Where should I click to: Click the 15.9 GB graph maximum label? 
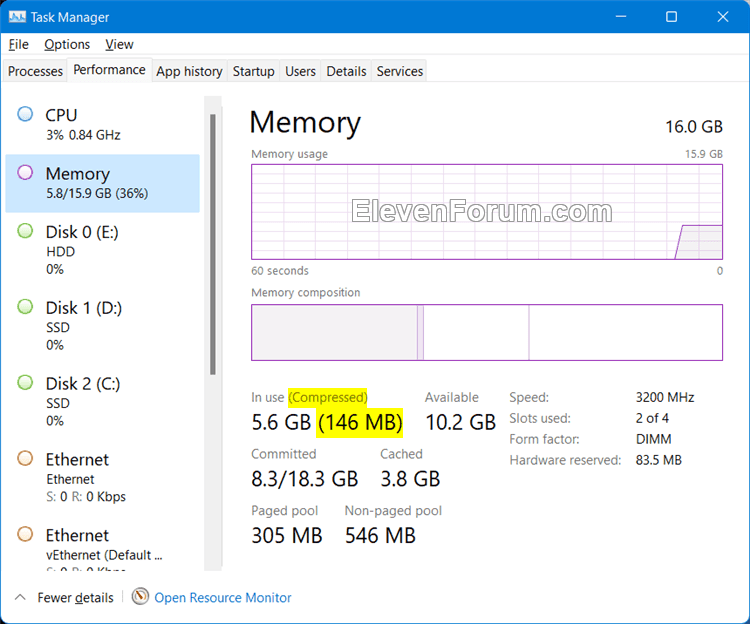click(x=704, y=154)
